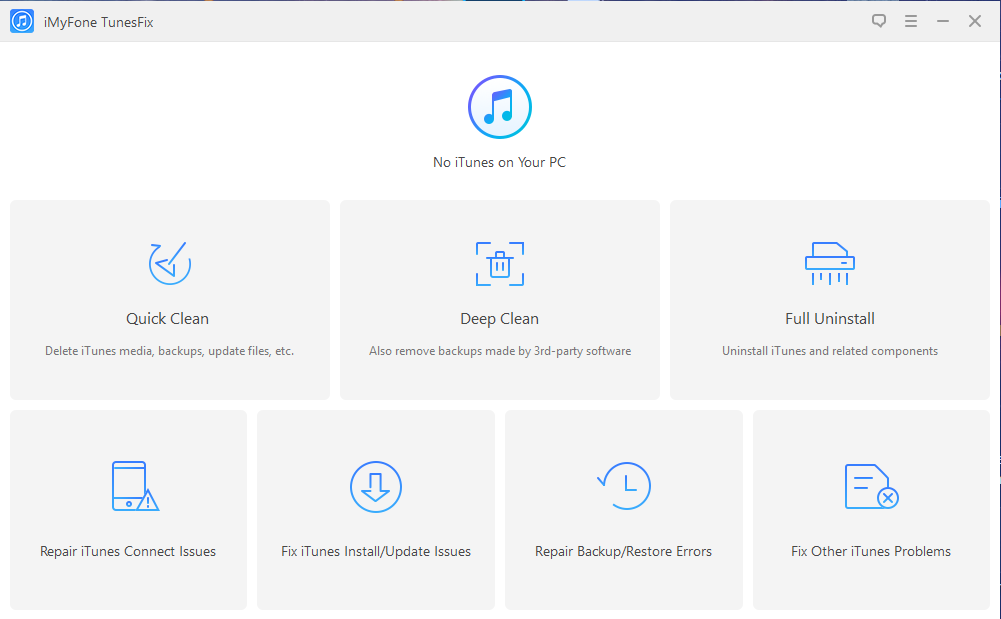This screenshot has height=619, width=1001.
Task: Open the Fix Other iTunes Problems document icon
Action: [870, 487]
